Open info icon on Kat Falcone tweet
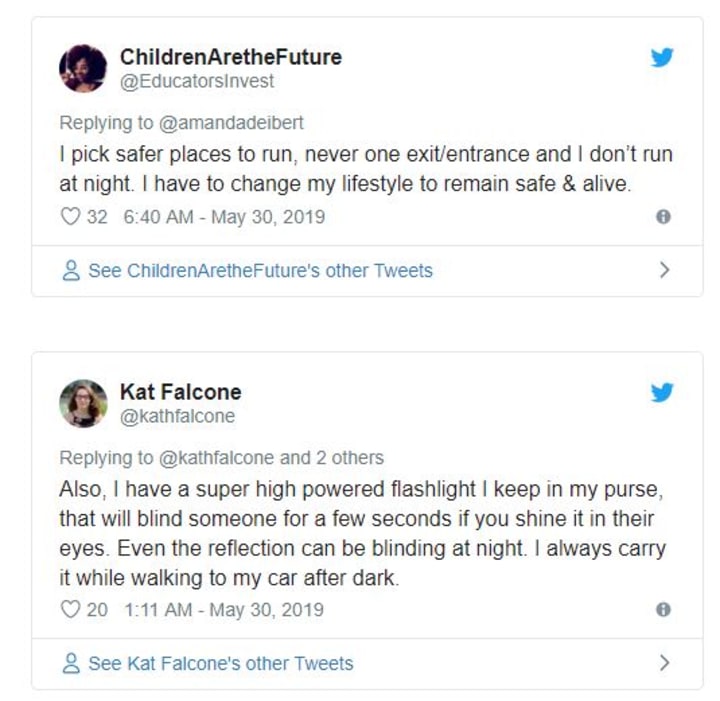The height and width of the screenshot is (701, 720). (x=662, y=610)
